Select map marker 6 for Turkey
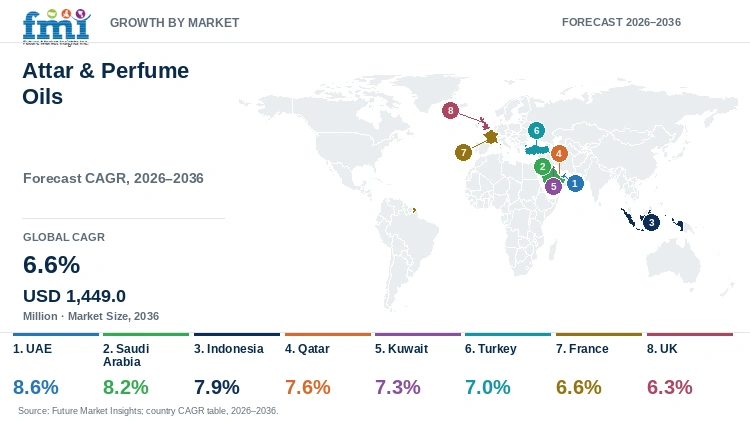Viewport: 750px width, 421px height. tap(536, 130)
